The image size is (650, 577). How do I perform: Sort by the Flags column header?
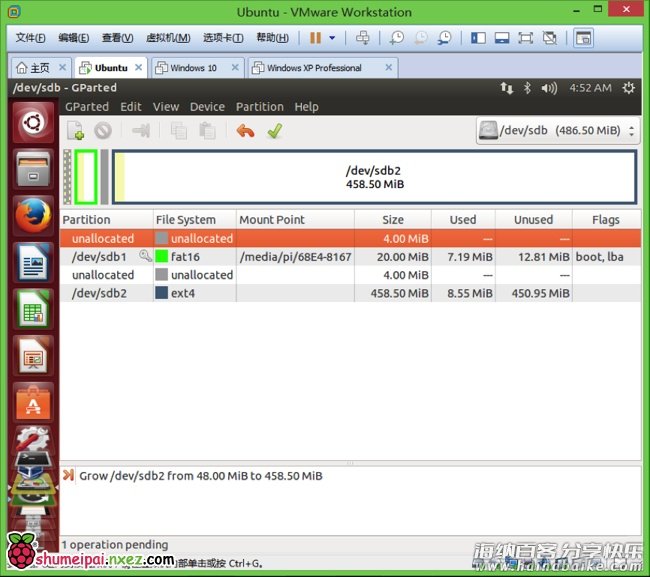[606, 220]
